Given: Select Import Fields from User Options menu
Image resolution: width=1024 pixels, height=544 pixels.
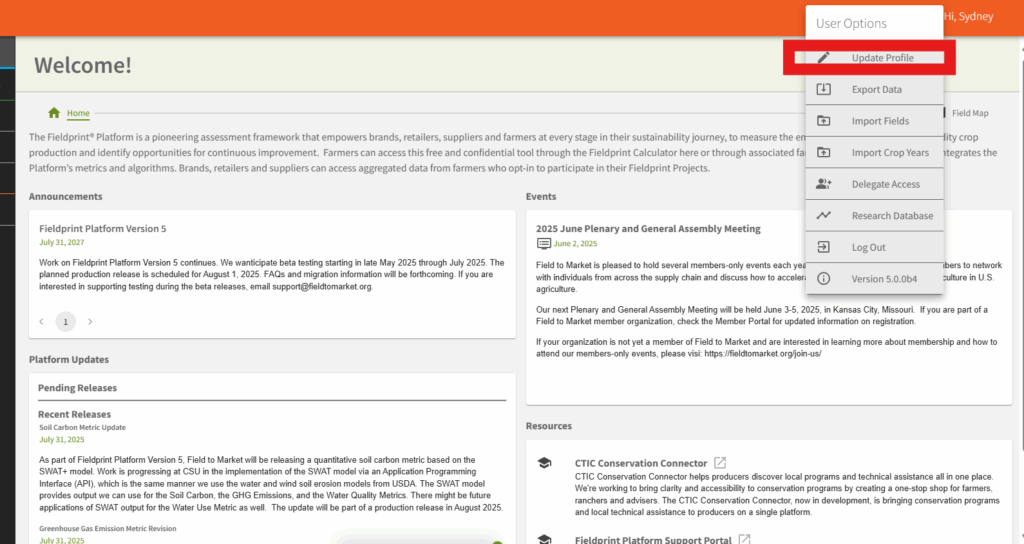Looking at the screenshot, I should (880, 121).
